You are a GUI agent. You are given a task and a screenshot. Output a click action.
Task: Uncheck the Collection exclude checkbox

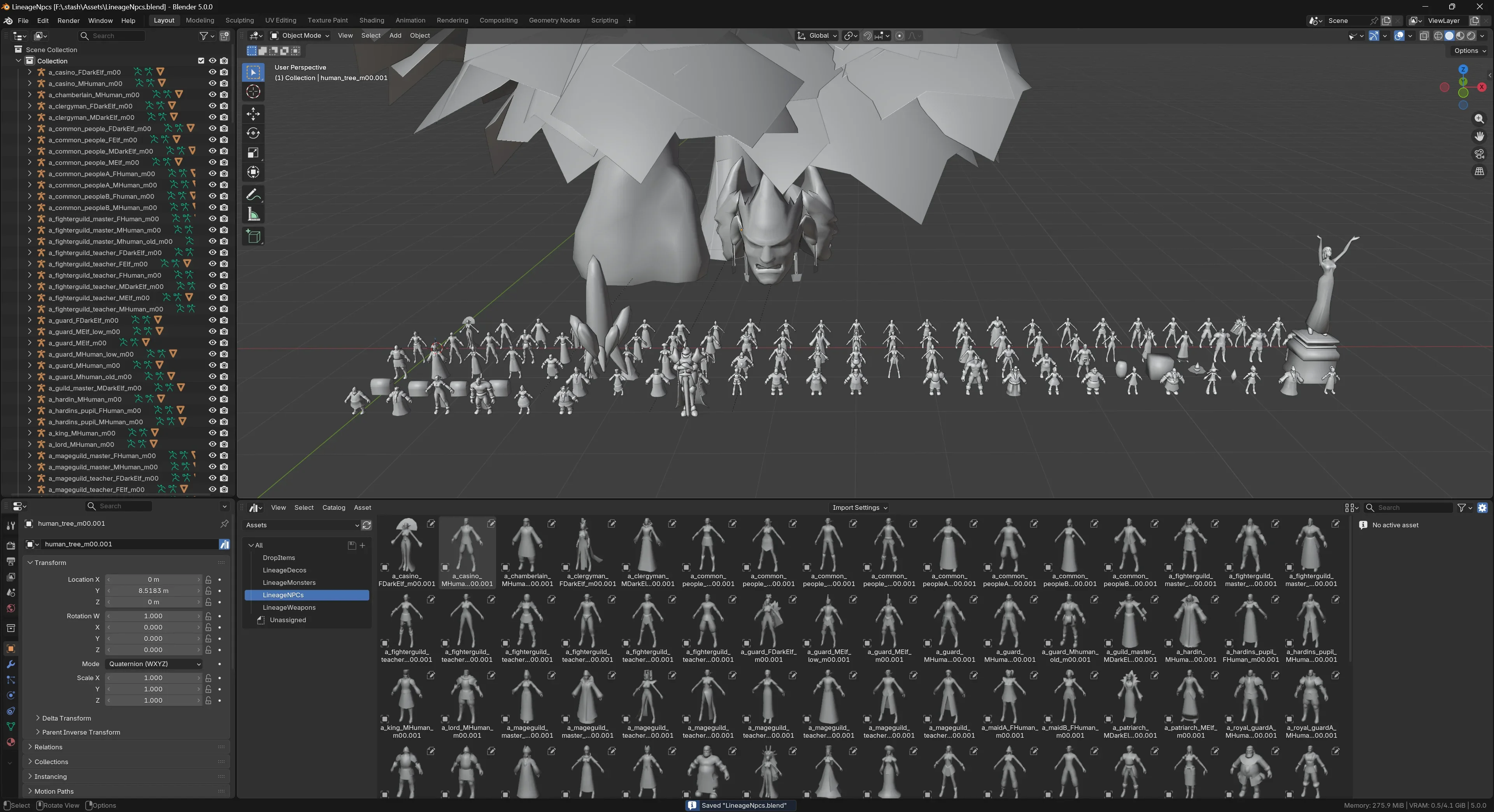point(201,61)
